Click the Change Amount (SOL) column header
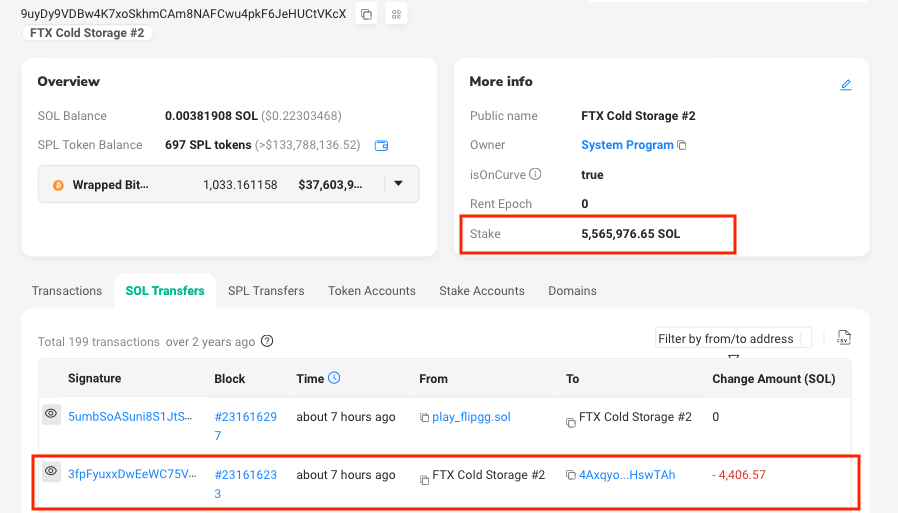 774,378
